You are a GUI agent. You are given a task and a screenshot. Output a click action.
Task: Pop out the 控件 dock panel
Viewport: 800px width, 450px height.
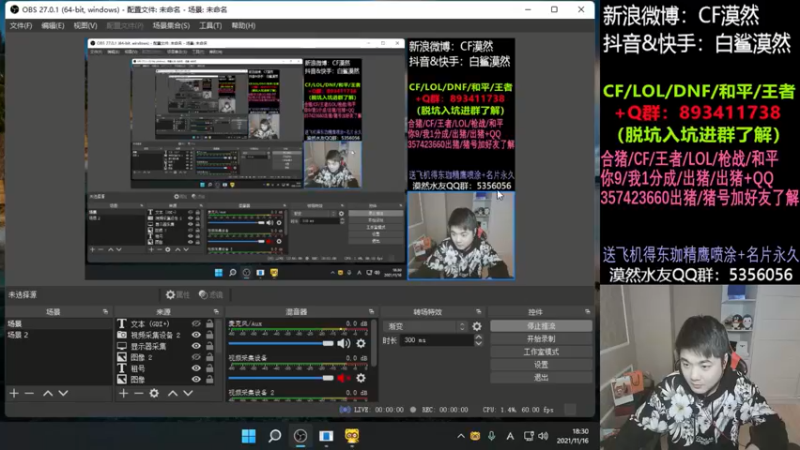587,312
